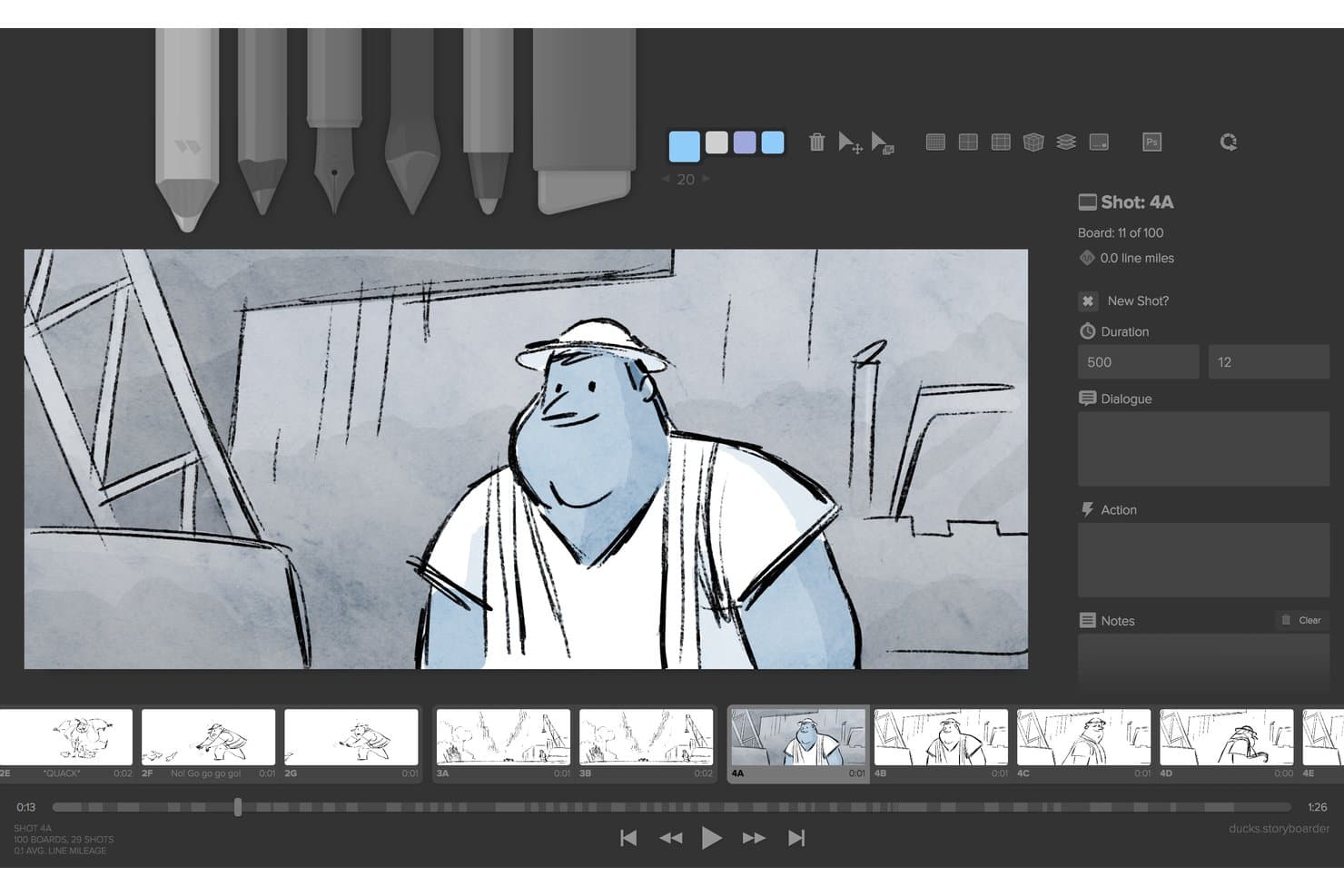
Task: Jump to first board button
Action: [628, 838]
